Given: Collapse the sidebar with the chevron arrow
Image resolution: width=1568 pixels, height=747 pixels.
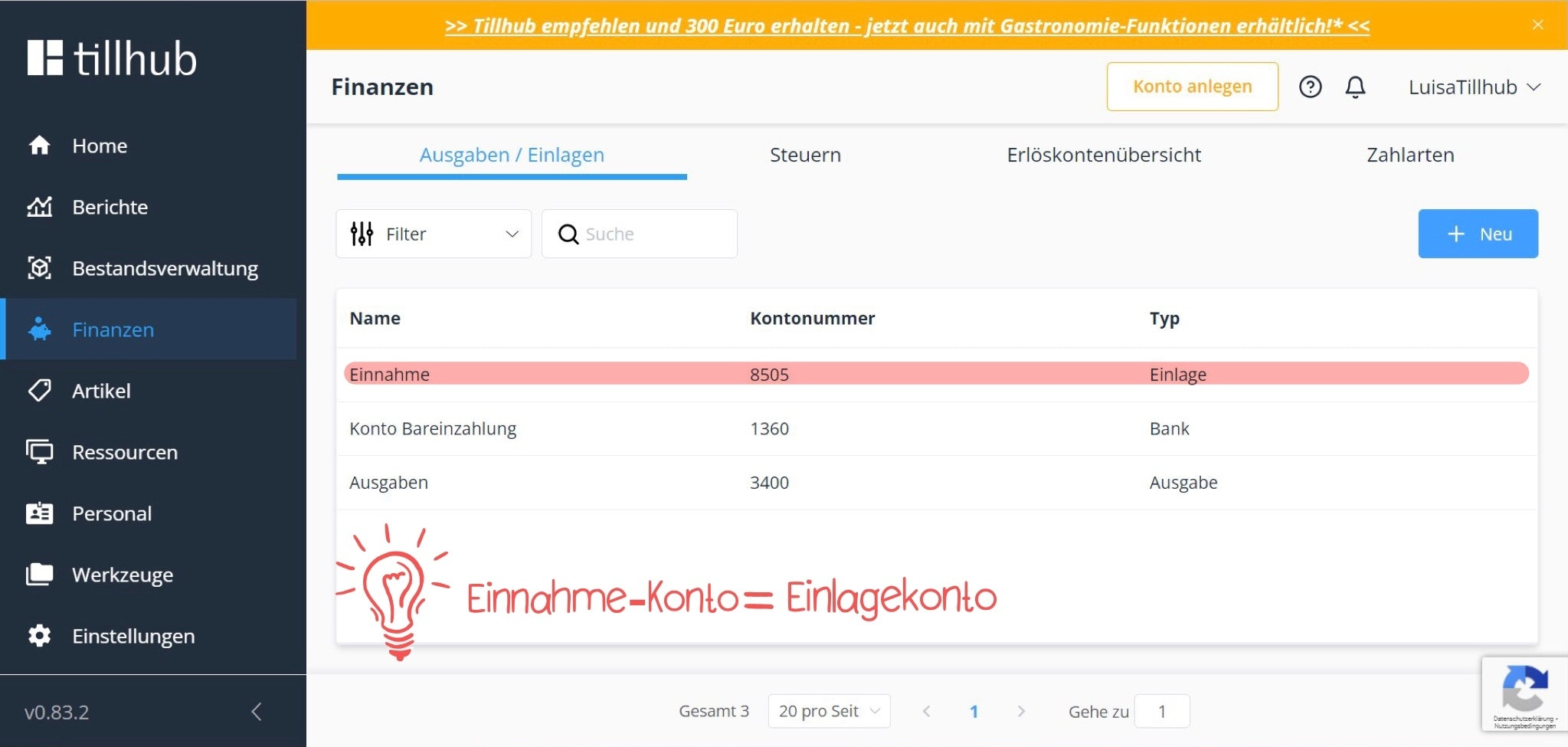Looking at the screenshot, I should (257, 712).
